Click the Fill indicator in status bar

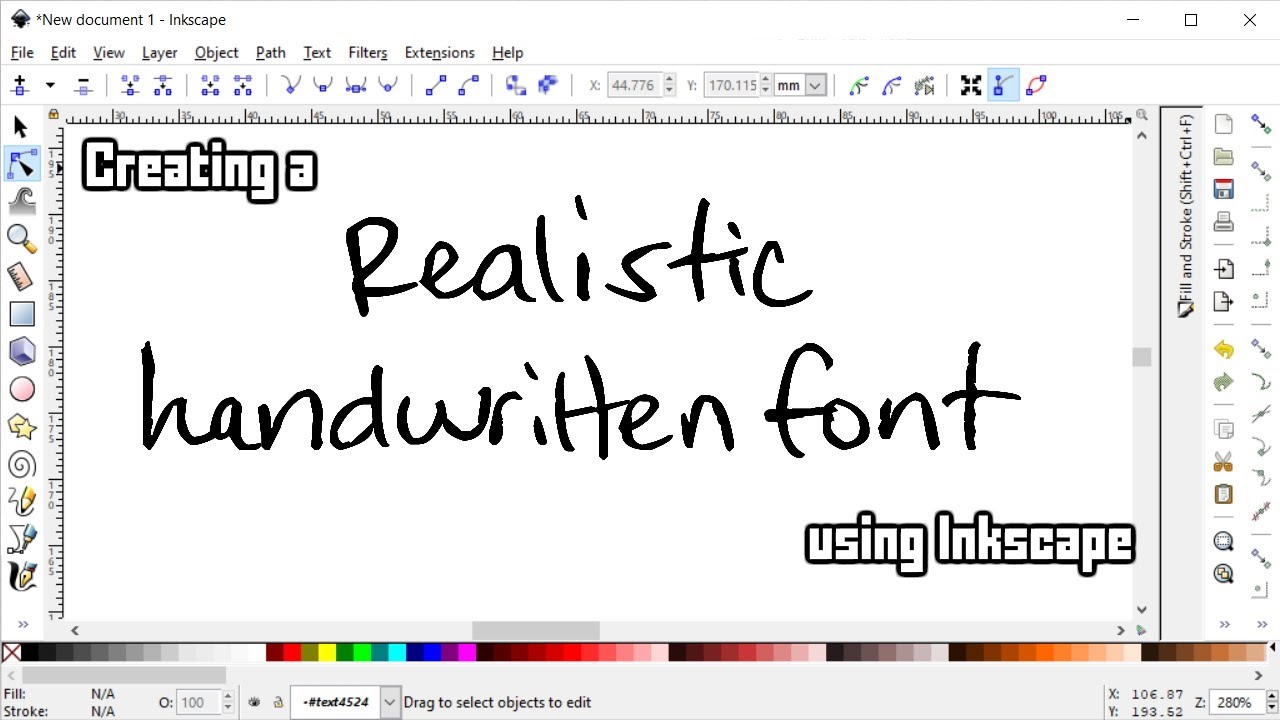coord(62,694)
